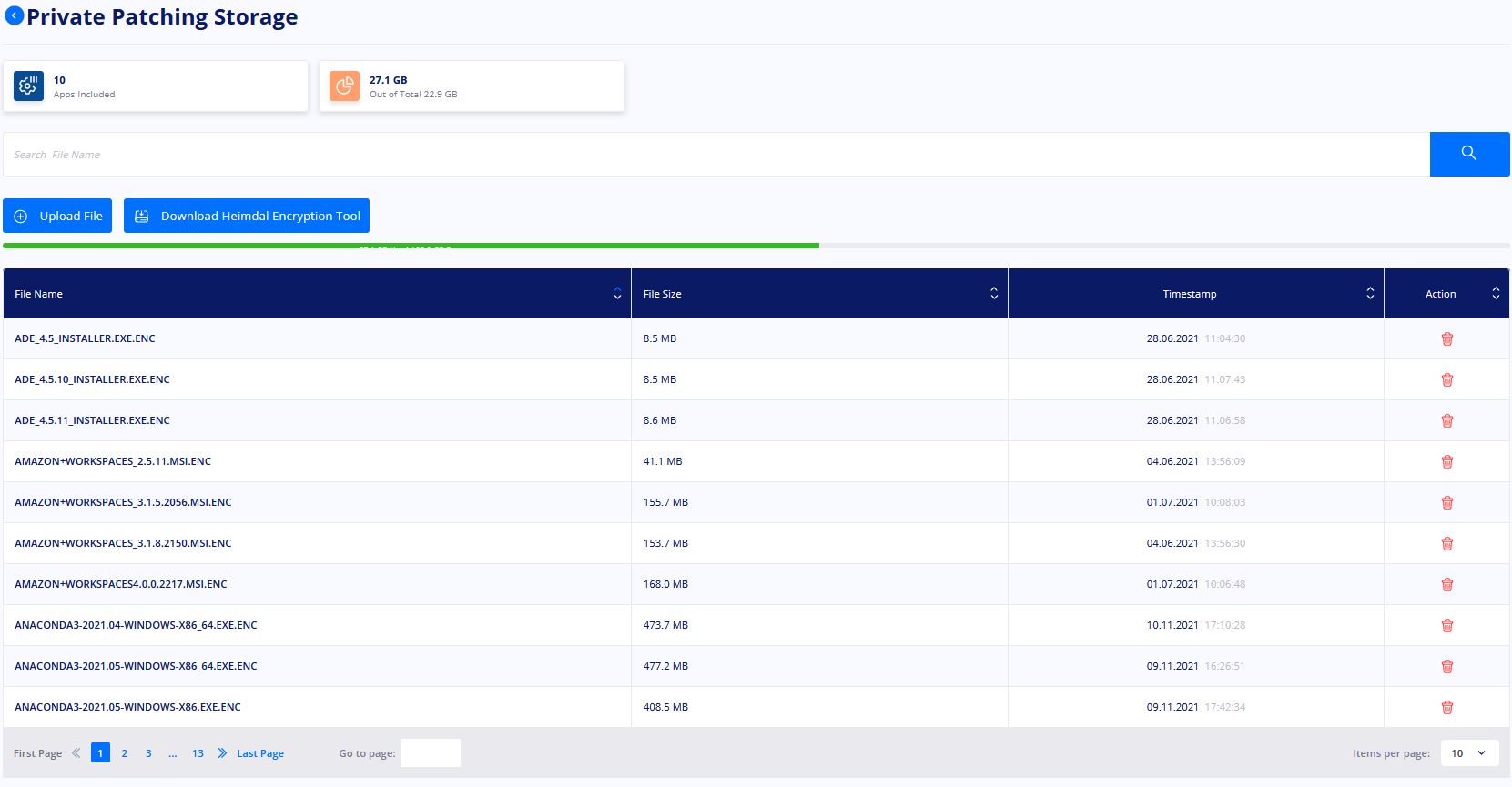
Task: Click the orange storage pie chart icon
Action: [344, 86]
